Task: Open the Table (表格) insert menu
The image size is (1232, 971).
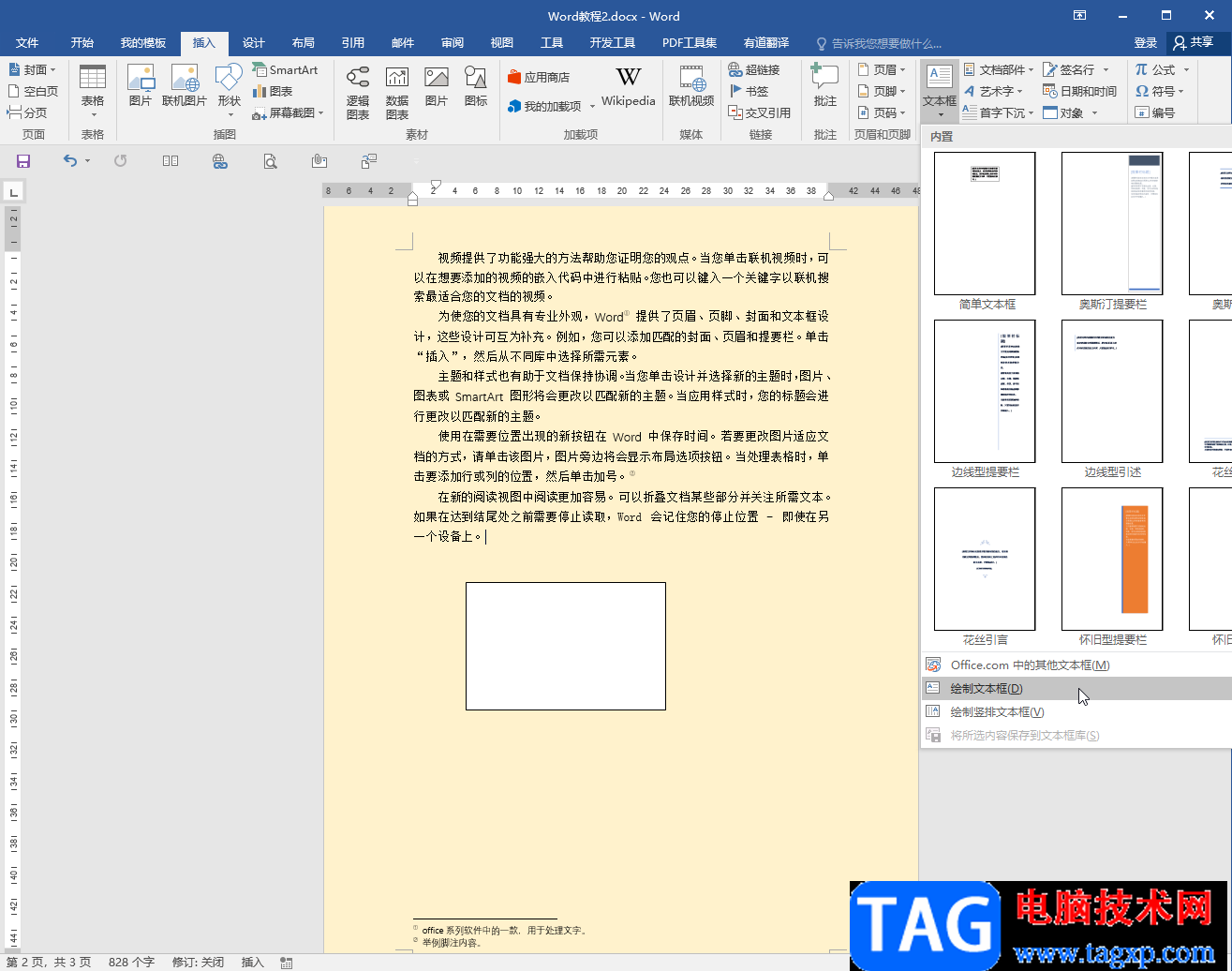Action: point(93,92)
